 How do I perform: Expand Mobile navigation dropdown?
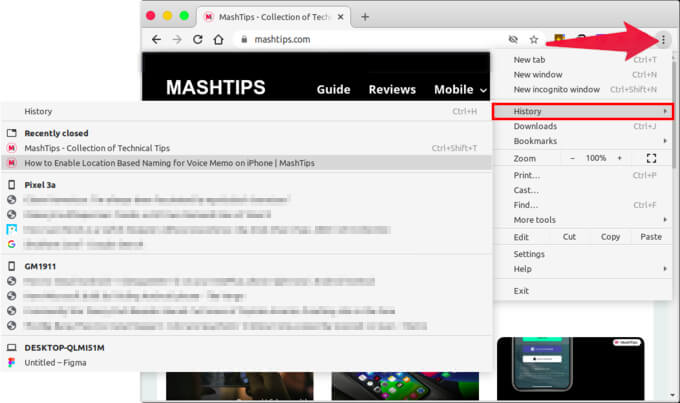(461, 89)
